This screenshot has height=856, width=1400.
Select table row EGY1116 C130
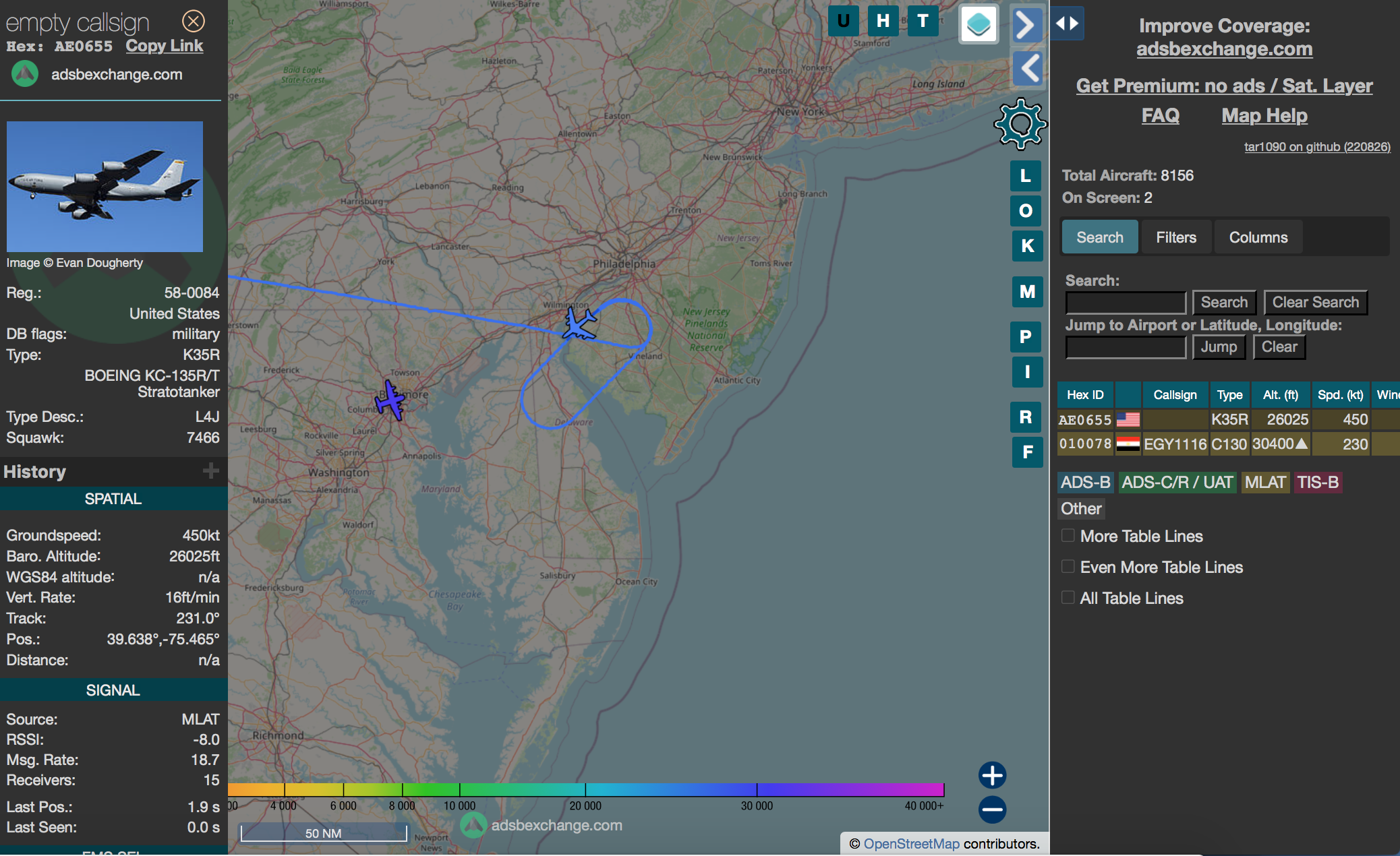pos(1227,444)
